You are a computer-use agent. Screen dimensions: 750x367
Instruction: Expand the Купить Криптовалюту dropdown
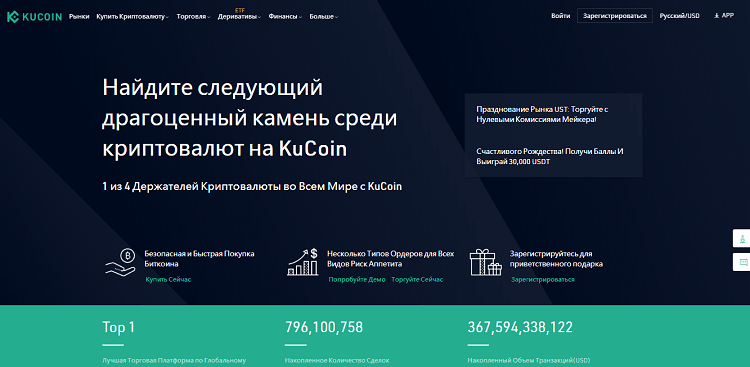click(x=132, y=16)
